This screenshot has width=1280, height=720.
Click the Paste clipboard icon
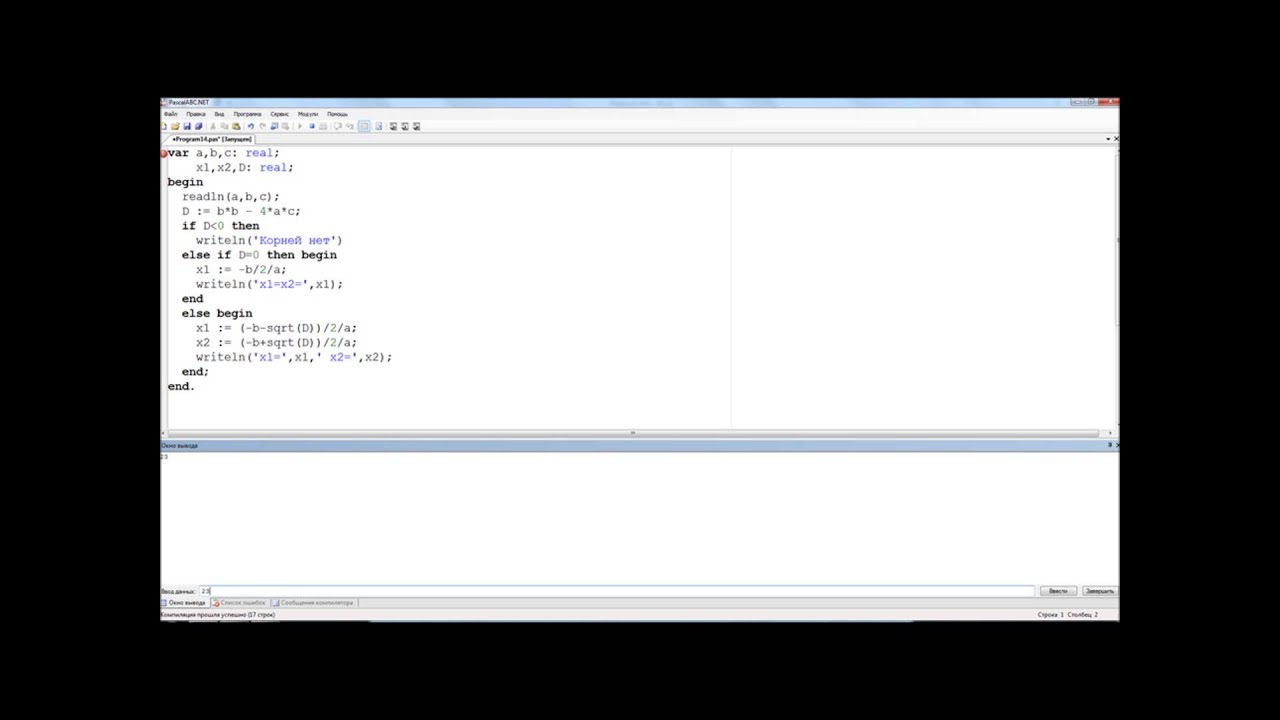236,126
